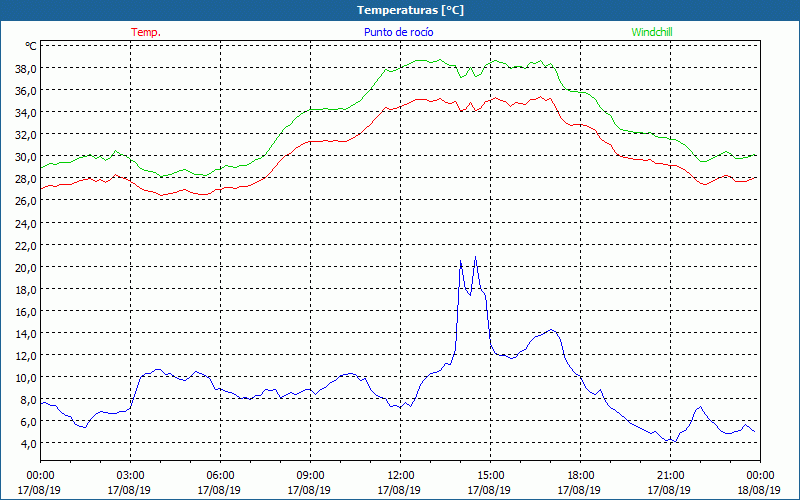Click the 'Temperaturas [°C]' chart title
Screen dimensions: 800x500
[410, 10]
